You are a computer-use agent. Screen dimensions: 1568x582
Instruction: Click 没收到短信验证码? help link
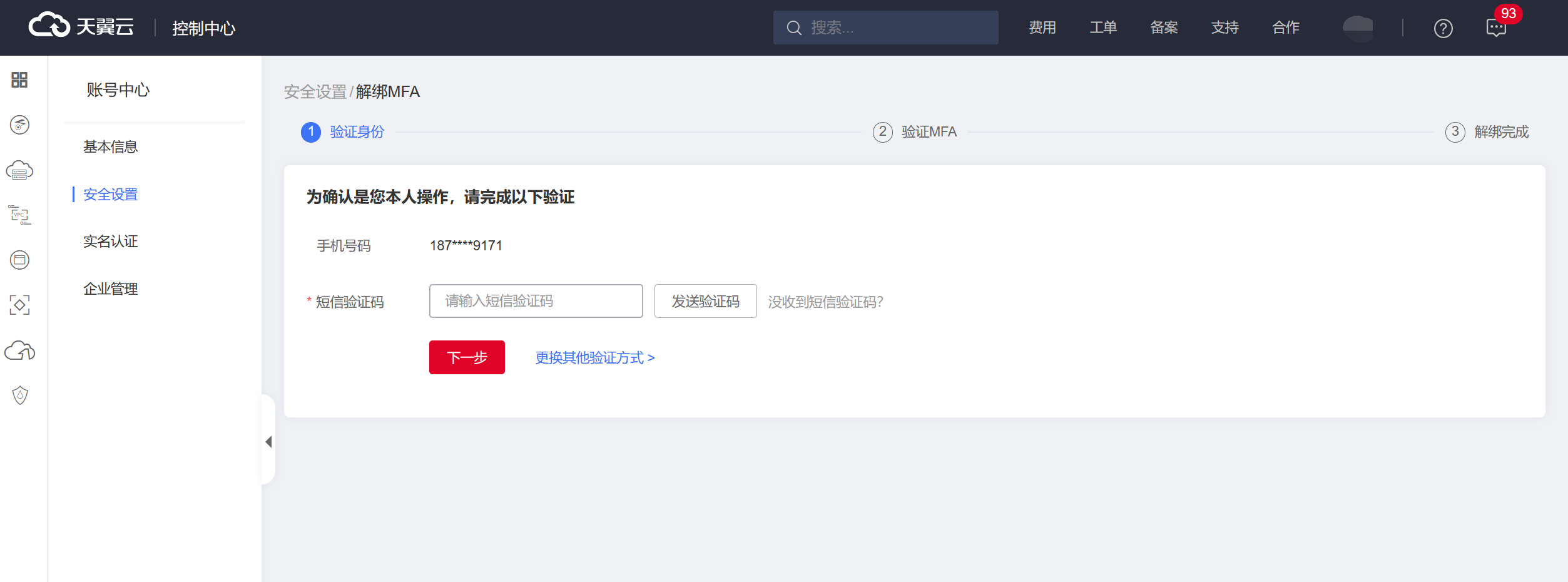825,302
